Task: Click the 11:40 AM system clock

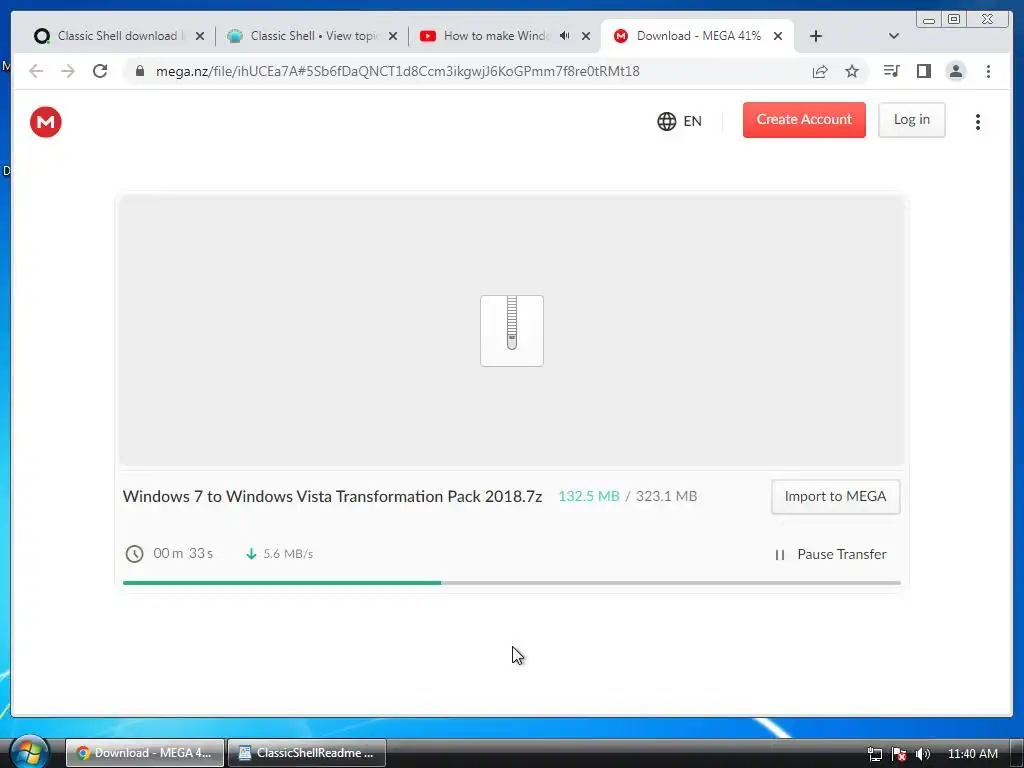Action: (972, 754)
